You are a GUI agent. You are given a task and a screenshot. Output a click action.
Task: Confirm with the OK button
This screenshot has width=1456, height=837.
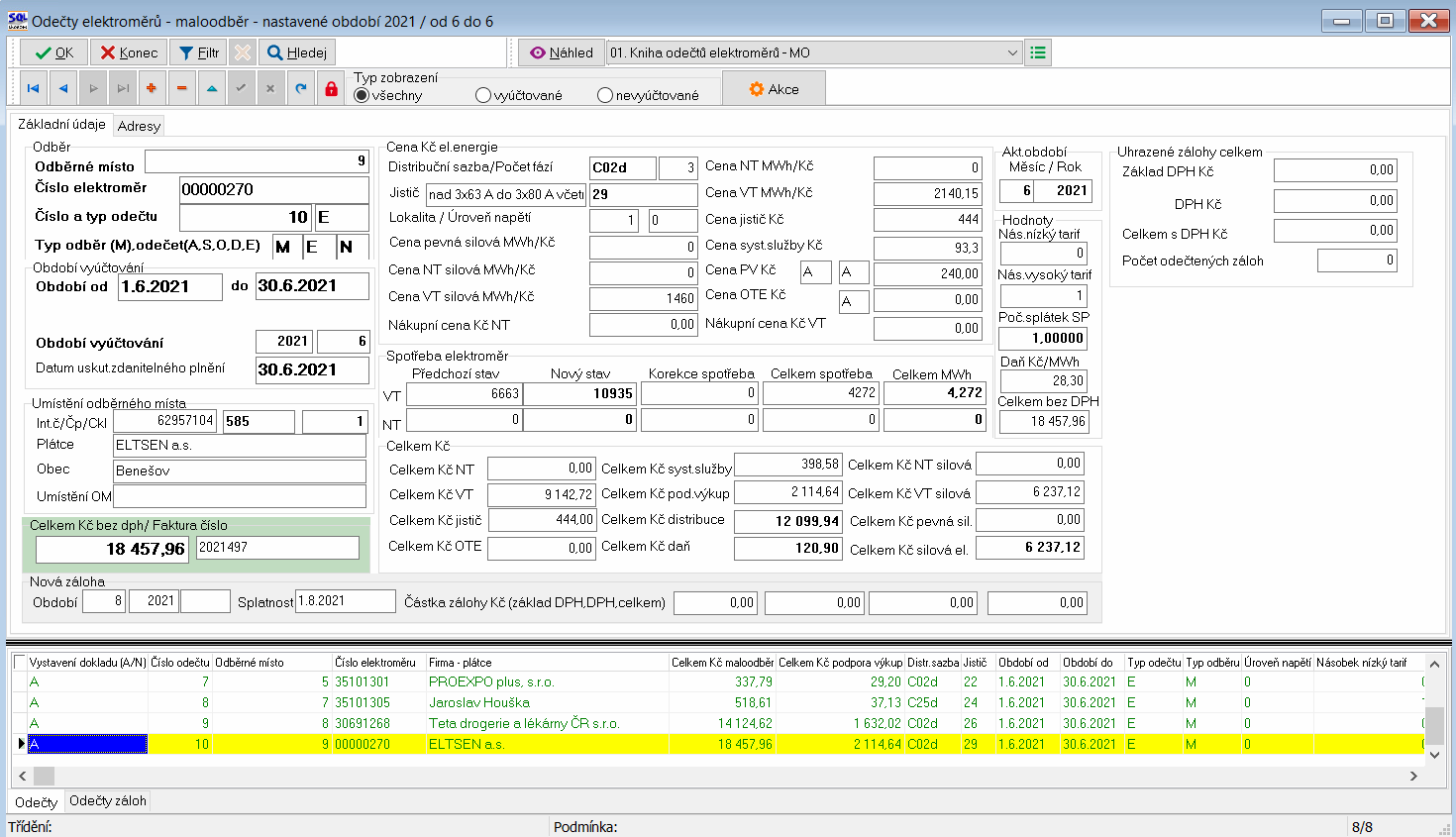(x=53, y=52)
